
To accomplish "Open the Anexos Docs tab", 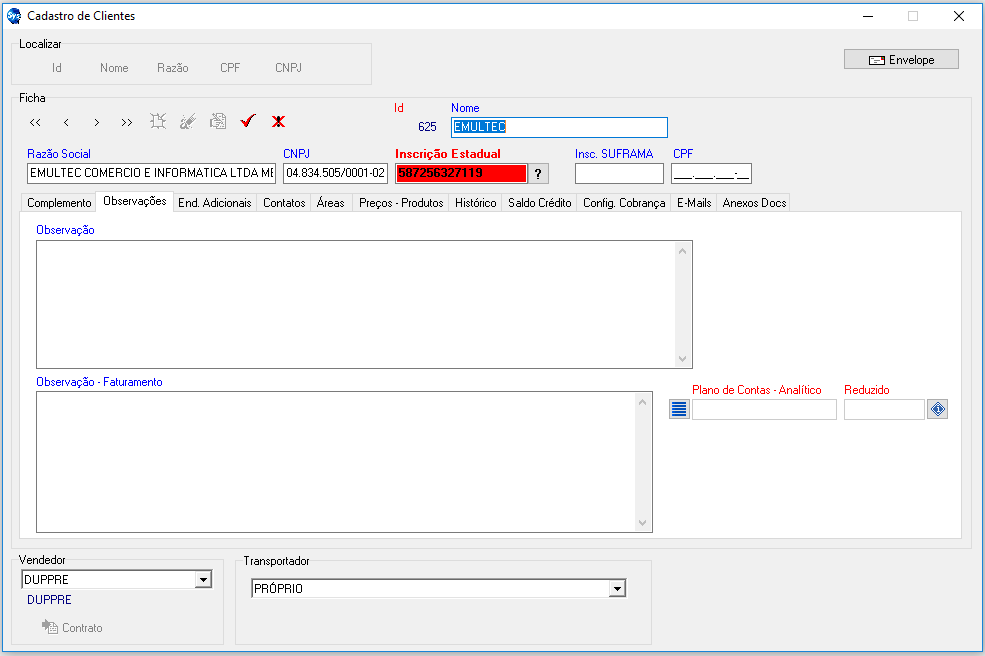I will click(754, 203).
